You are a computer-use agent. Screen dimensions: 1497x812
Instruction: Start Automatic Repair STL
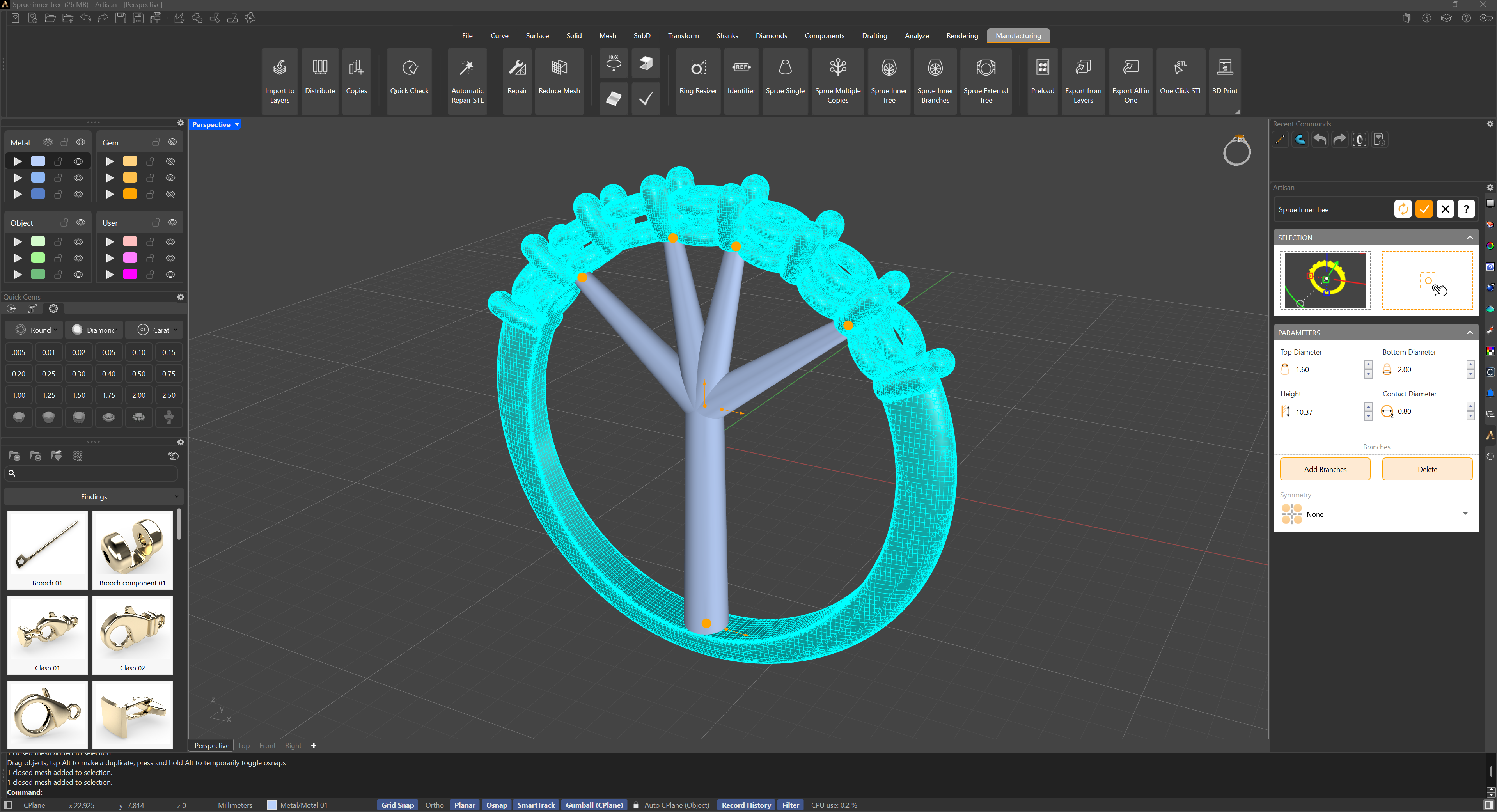click(x=467, y=82)
